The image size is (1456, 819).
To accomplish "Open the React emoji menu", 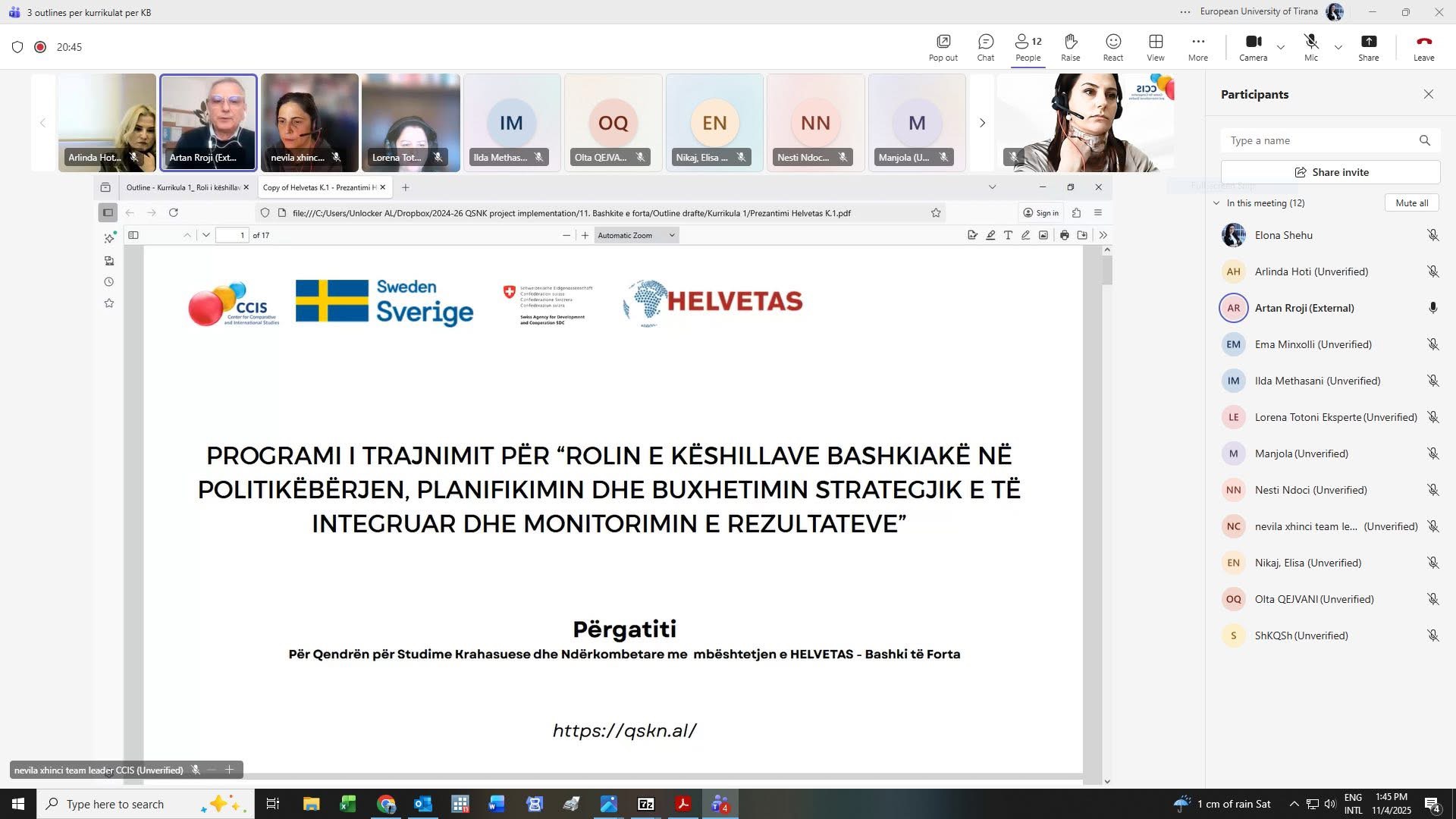I will [1112, 47].
